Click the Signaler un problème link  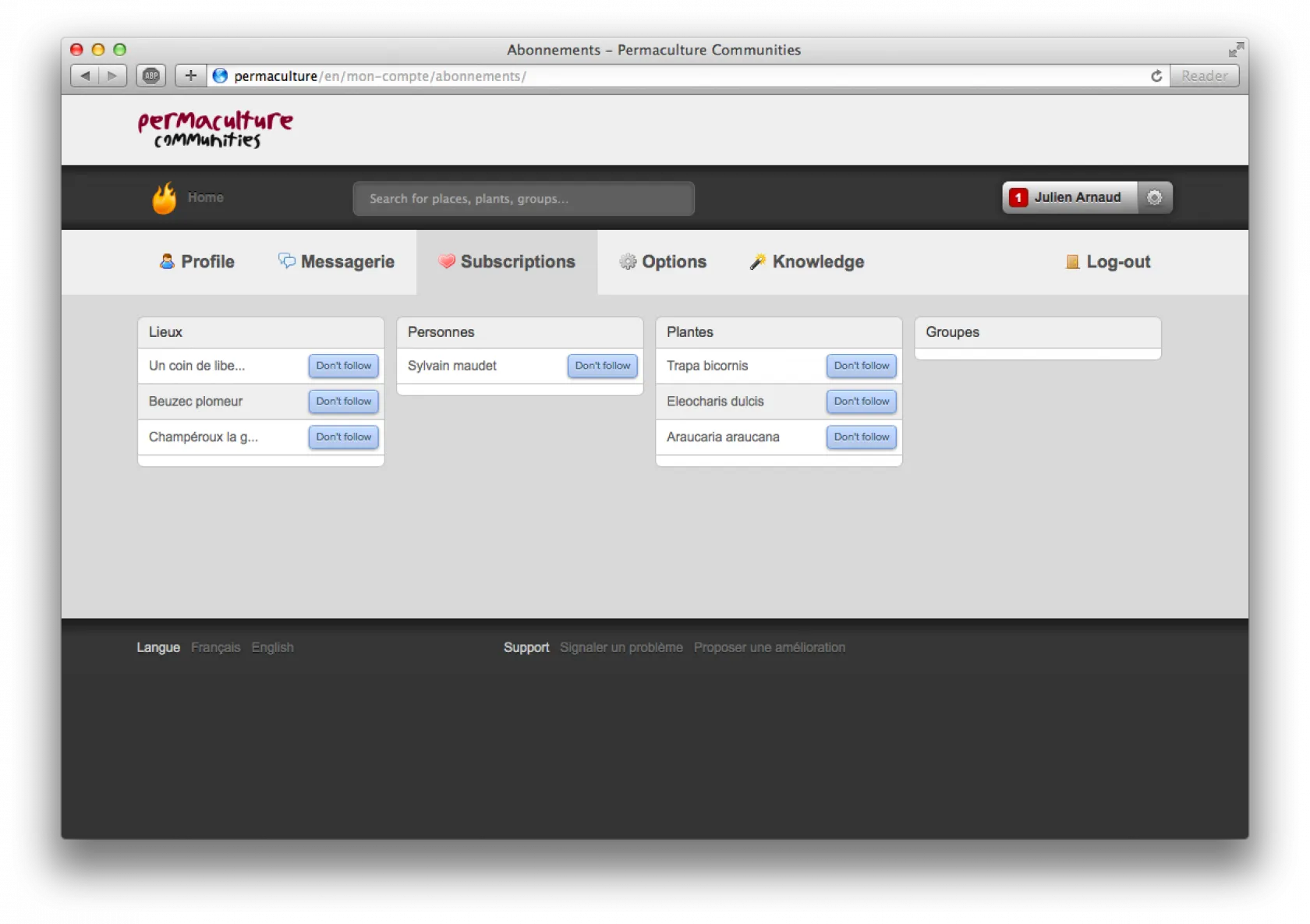621,647
